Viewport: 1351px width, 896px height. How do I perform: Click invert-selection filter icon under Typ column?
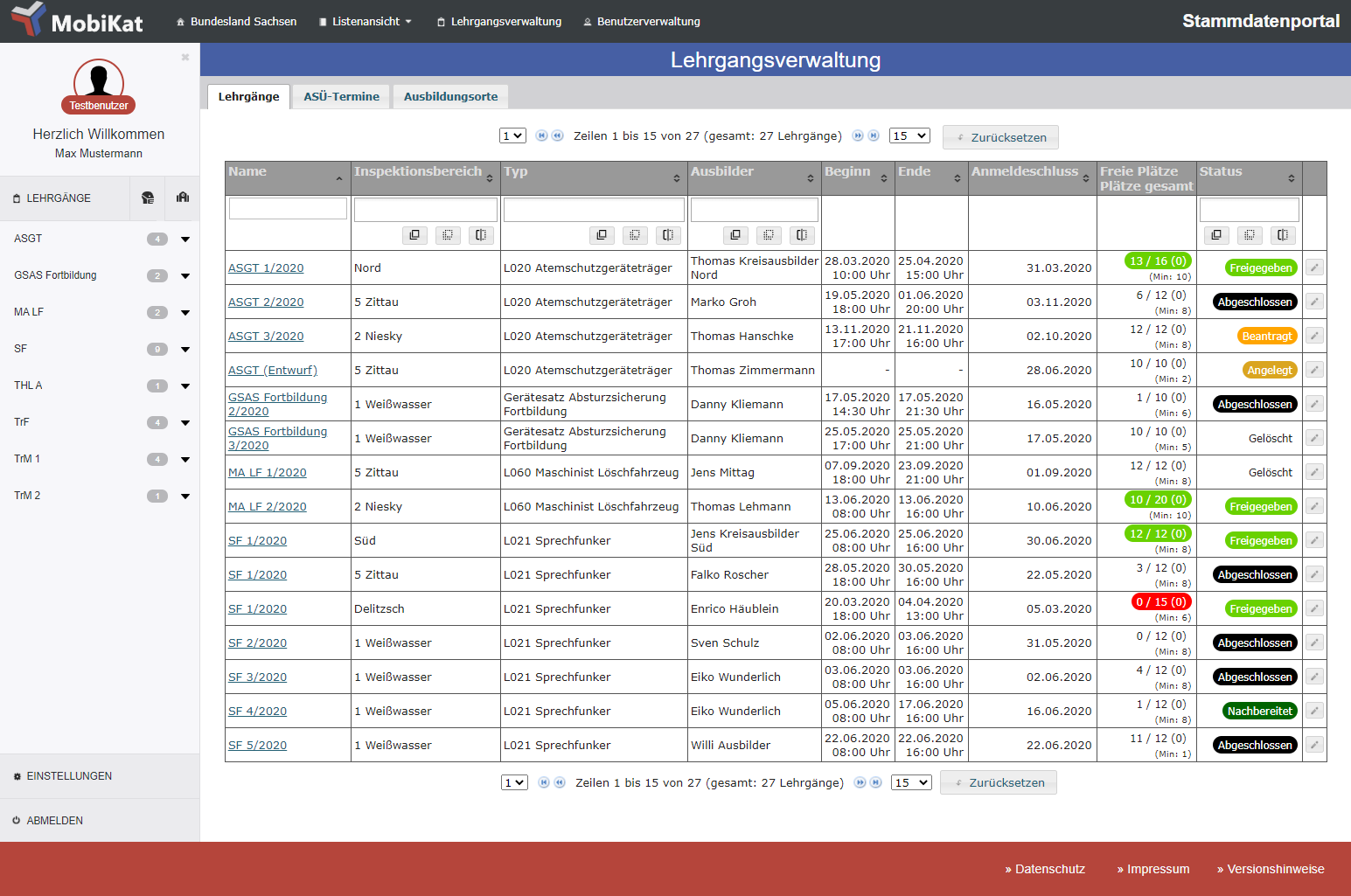[x=667, y=235]
